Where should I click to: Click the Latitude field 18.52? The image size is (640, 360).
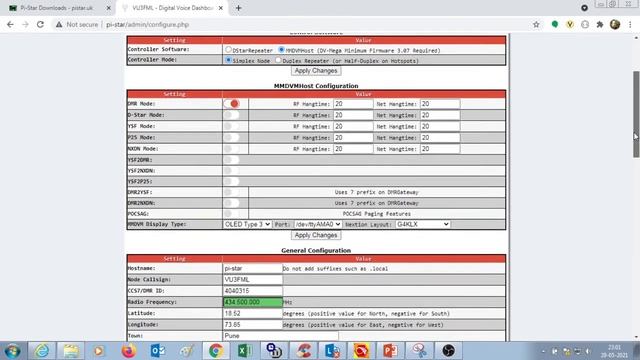pyautogui.click(x=253, y=313)
